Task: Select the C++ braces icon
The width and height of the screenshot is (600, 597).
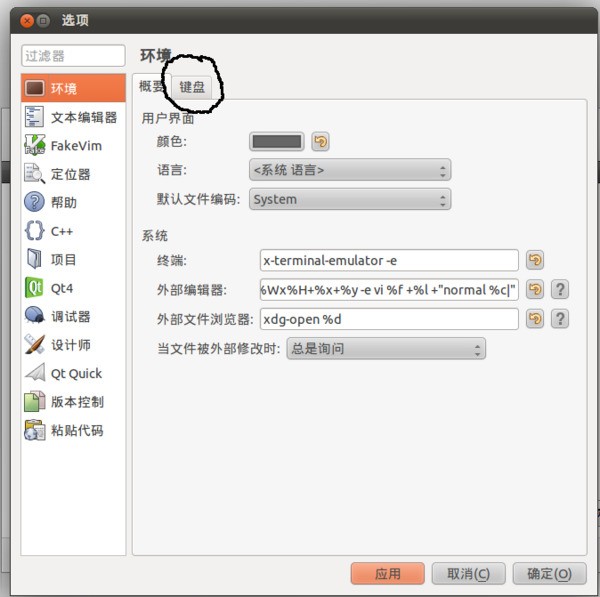Action: (x=34, y=230)
